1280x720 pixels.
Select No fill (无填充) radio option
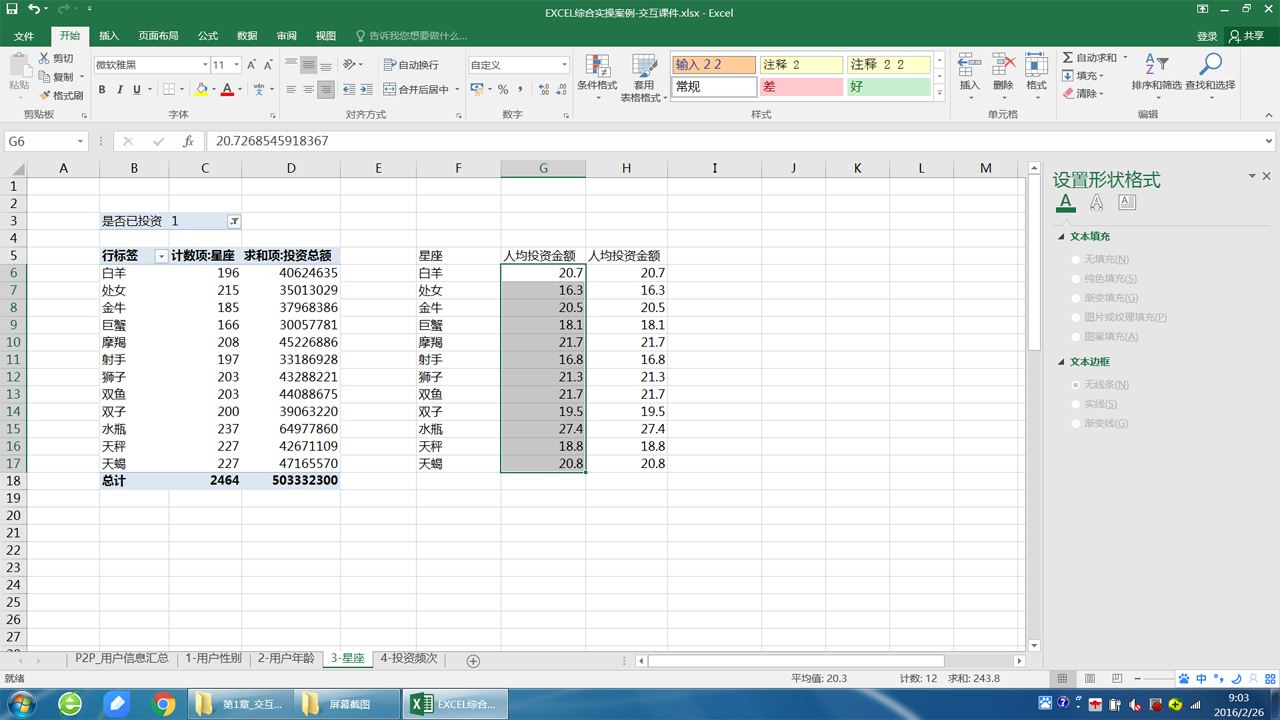point(1076,259)
